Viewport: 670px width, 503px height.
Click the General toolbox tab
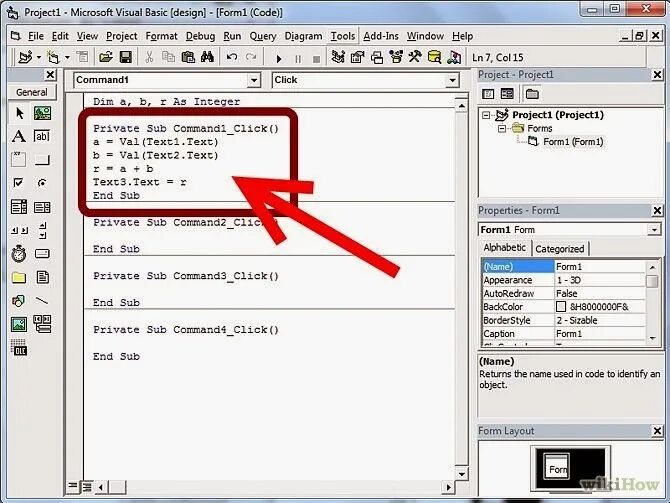(31, 92)
